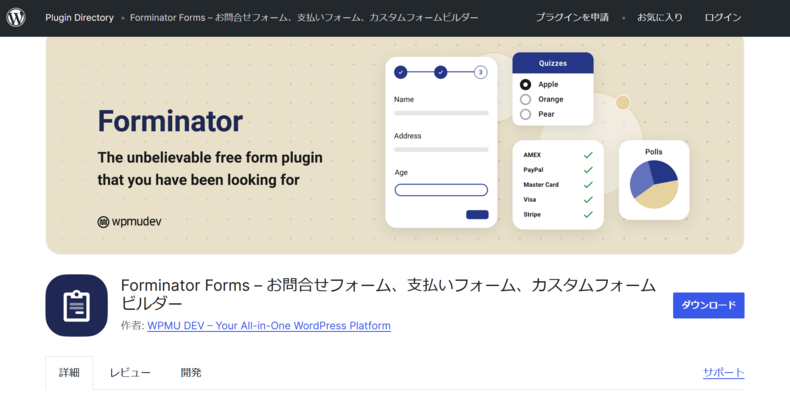The width and height of the screenshot is (790, 405).
Task: Select the 詳細 tab
Action: 69,373
